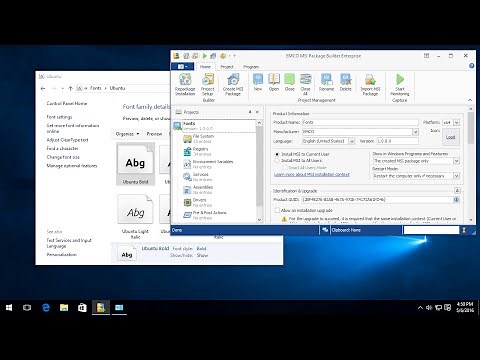The width and height of the screenshot is (480, 360).
Task: Click the Product GUID field
Action: pyautogui.click(x=377, y=200)
